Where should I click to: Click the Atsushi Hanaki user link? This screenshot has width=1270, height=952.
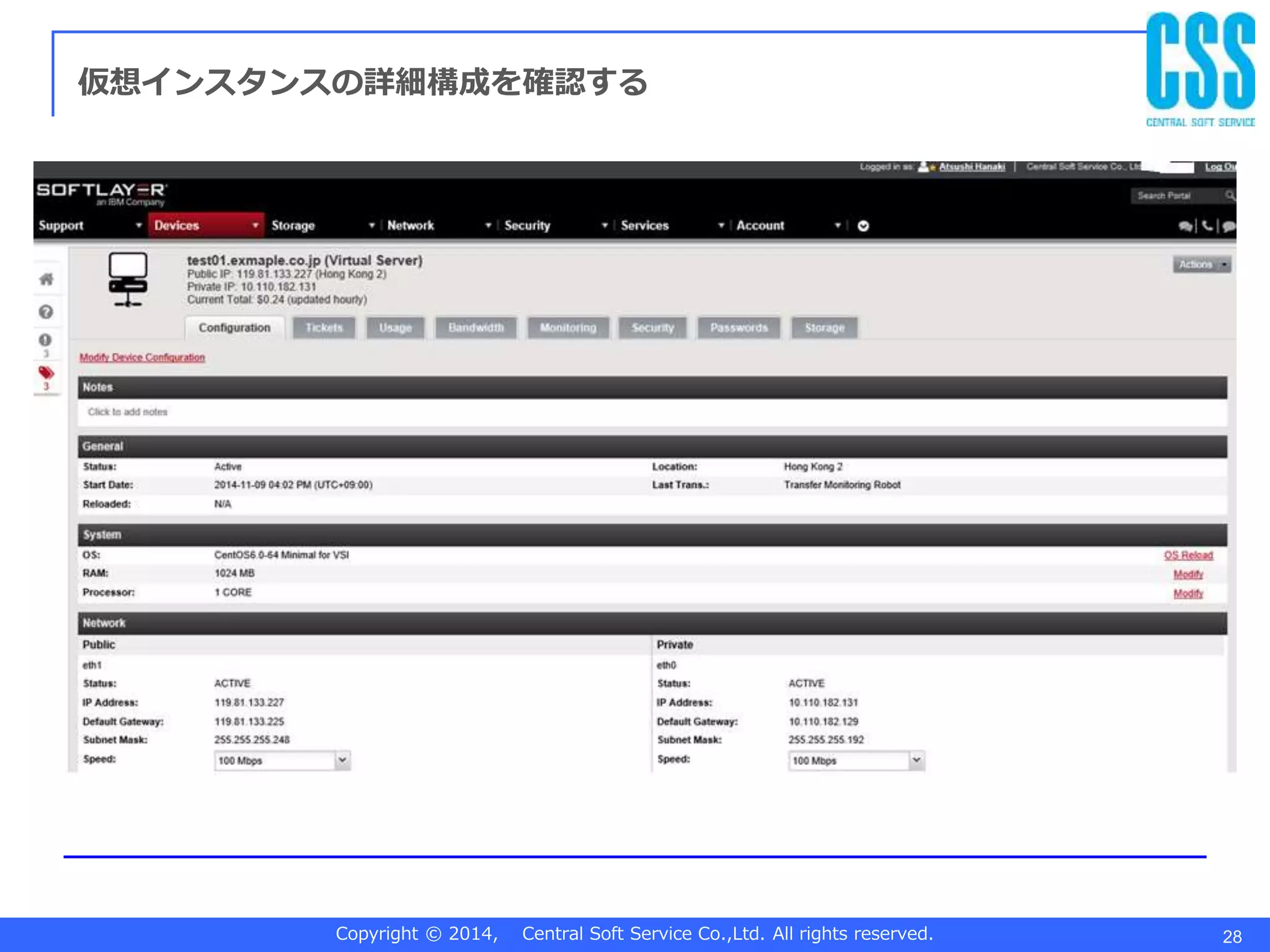pyautogui.click(x=972, y=167)
